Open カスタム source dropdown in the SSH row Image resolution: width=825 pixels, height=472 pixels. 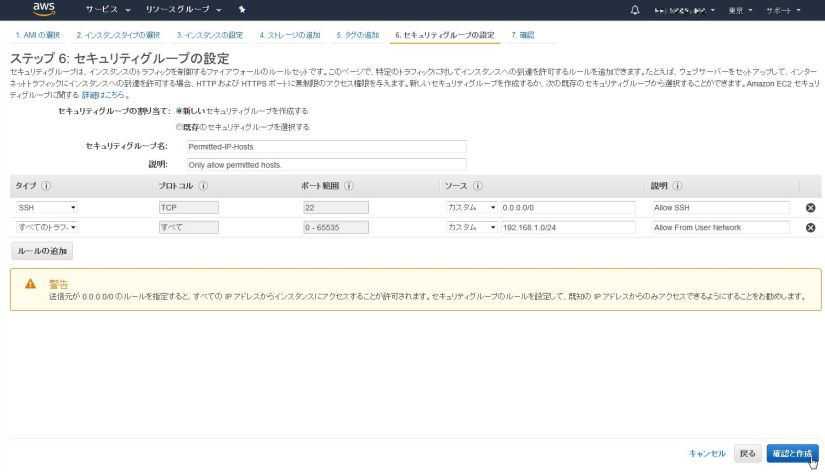tap(472, 208)
